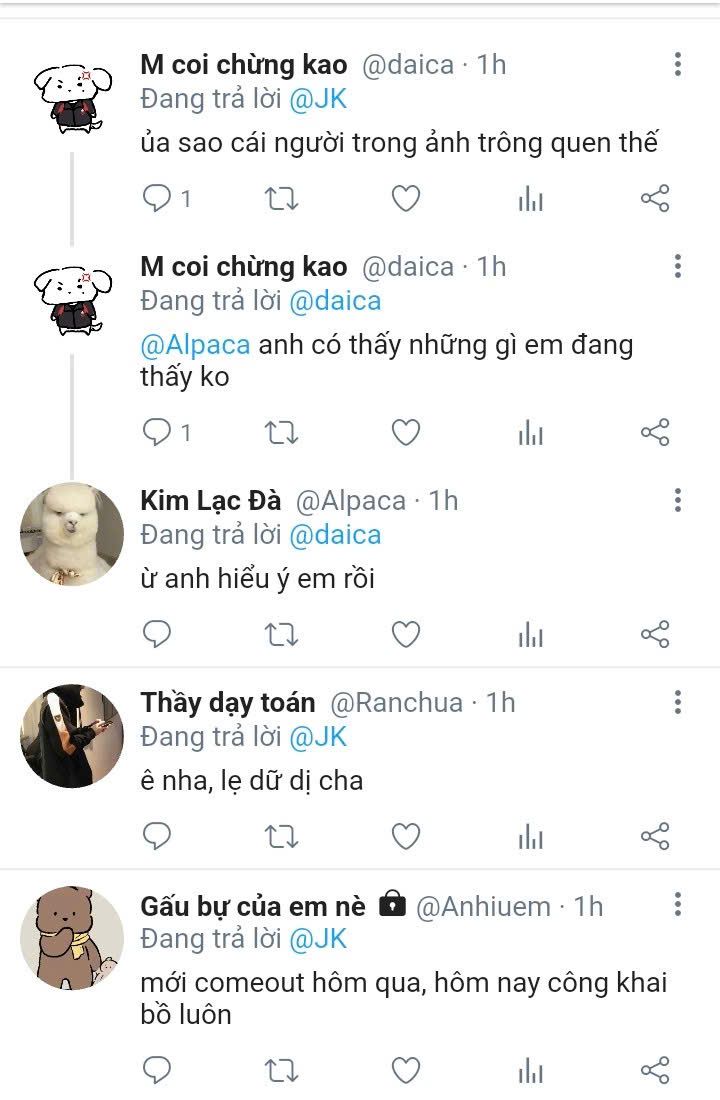The height and width of the screenshot is (1100, 720).
Task: Open Kim Lạc Đà's alpaca profile picture
Action: tap(72, 534)
